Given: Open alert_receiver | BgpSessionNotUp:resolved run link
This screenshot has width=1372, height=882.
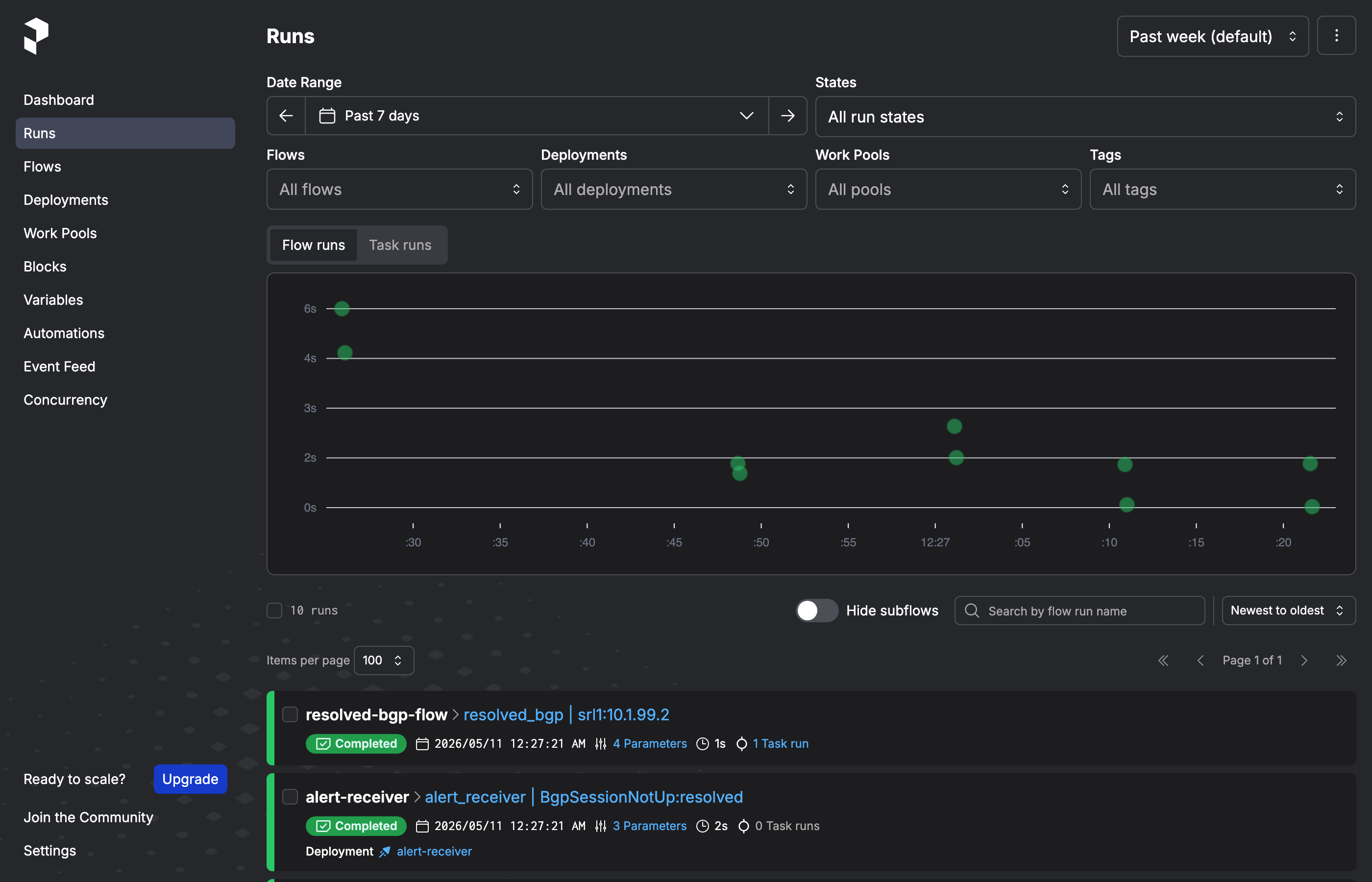Looking at the screenshot, I should pyautogui.click(x=584, y=797).
